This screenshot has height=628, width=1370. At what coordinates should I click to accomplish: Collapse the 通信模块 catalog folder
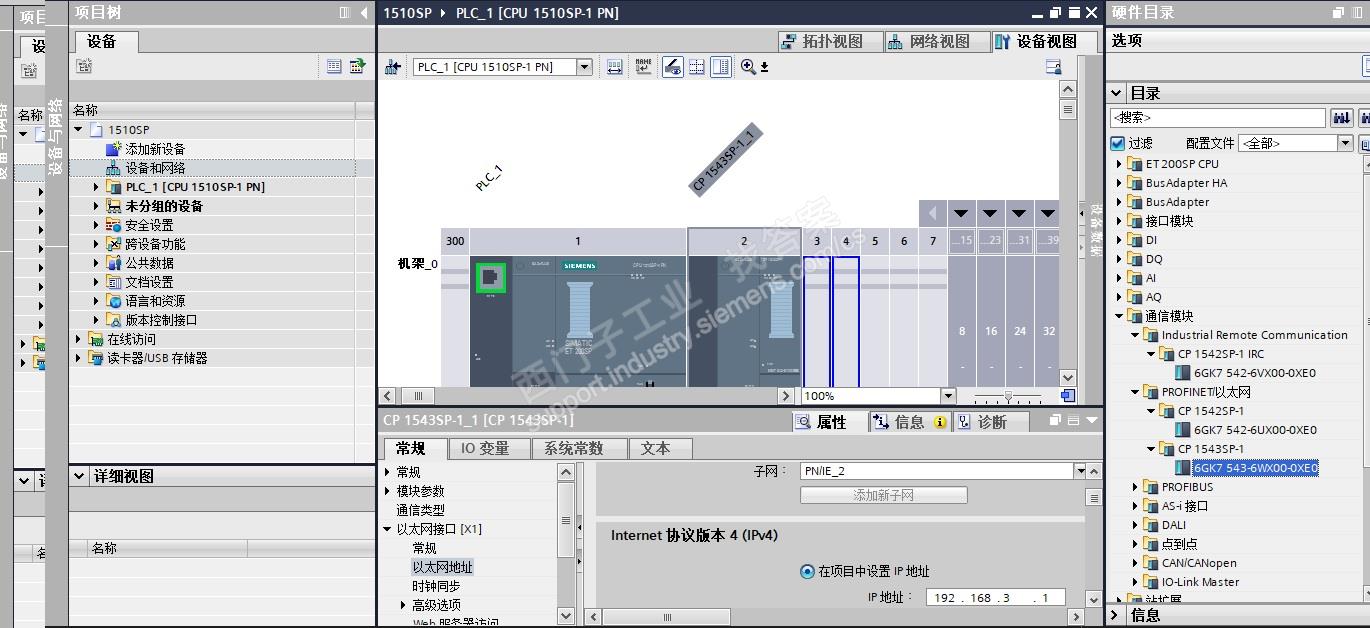coord(1120,316)
